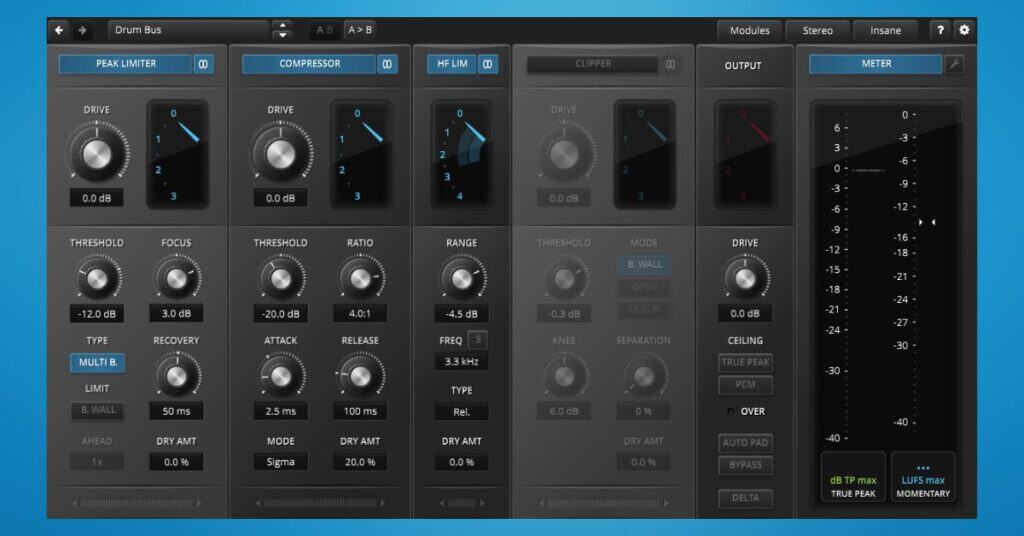Toggle Peak Limiter stereo link icon
Screen dimensions: 1024x536
point(203,64)
